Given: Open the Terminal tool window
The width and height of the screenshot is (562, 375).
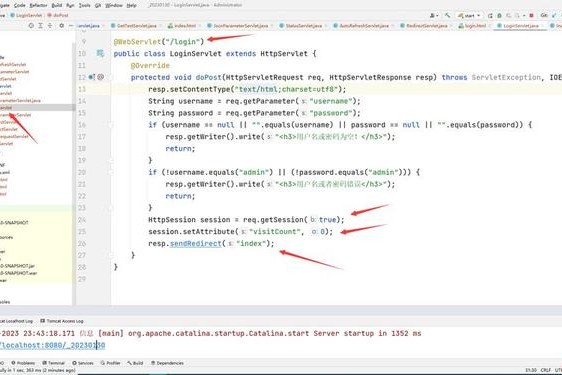Looking at the screenshot, I should (x=53, y=363).
